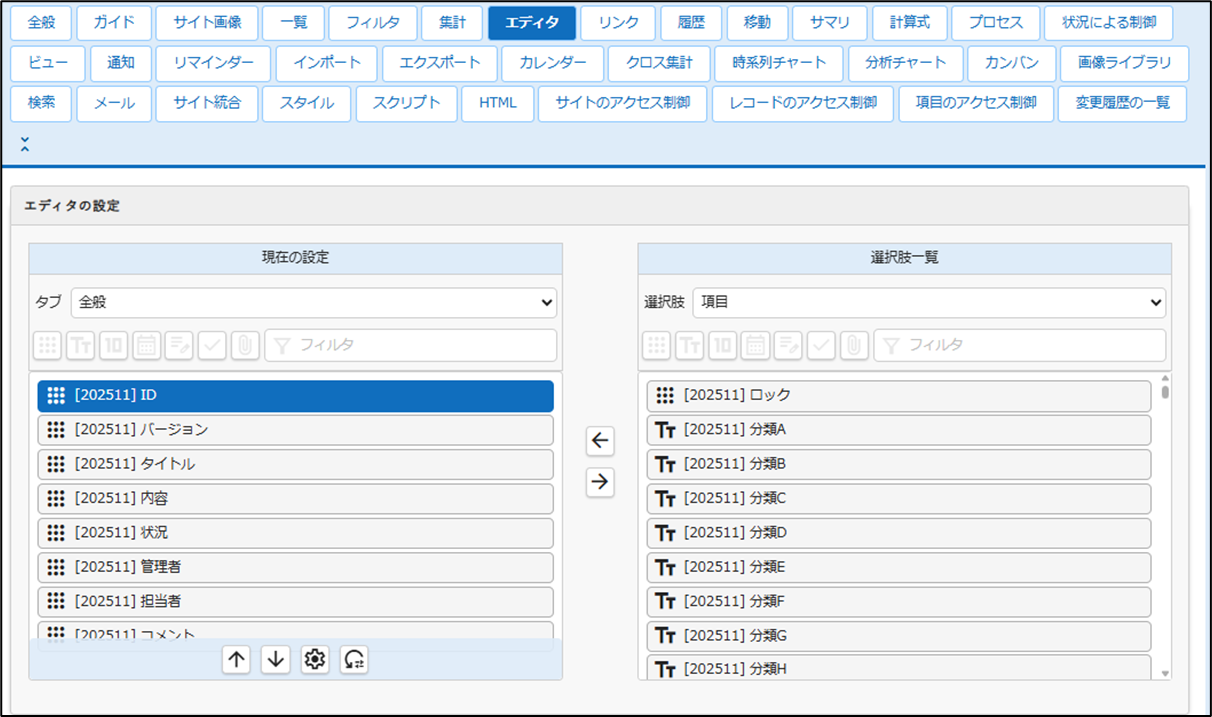
Task: Click left arrow to enable selected item
Action: coord(600,441)
